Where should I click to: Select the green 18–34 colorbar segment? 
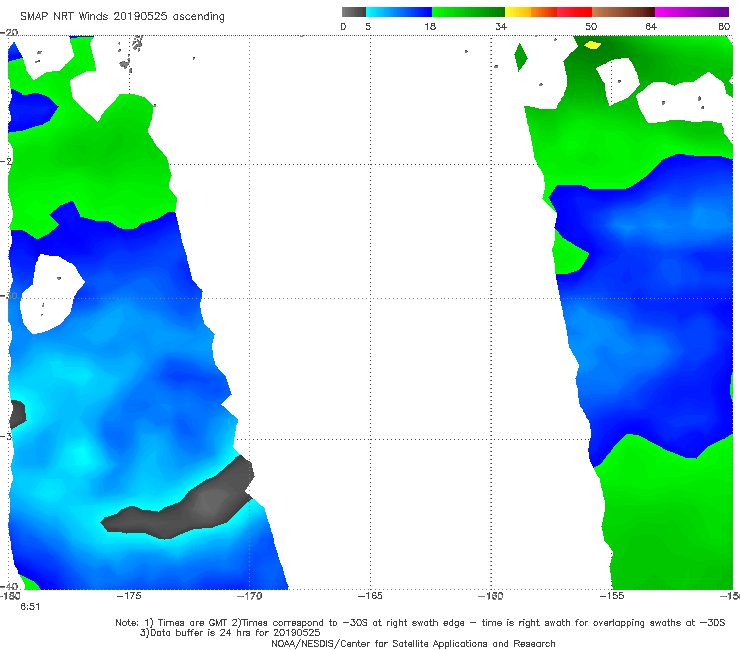tap(468, 12)
